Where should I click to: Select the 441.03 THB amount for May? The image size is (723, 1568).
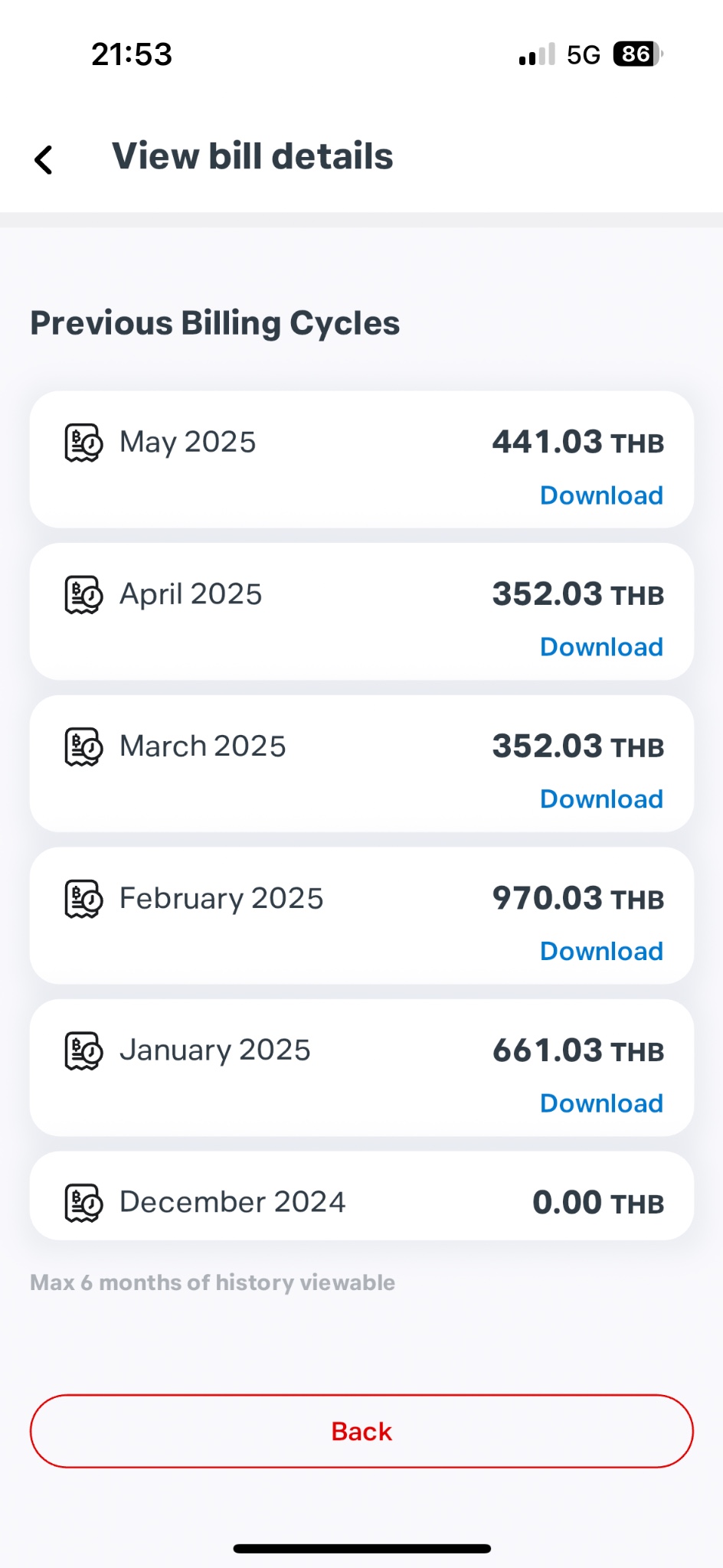tap(578, 443)
